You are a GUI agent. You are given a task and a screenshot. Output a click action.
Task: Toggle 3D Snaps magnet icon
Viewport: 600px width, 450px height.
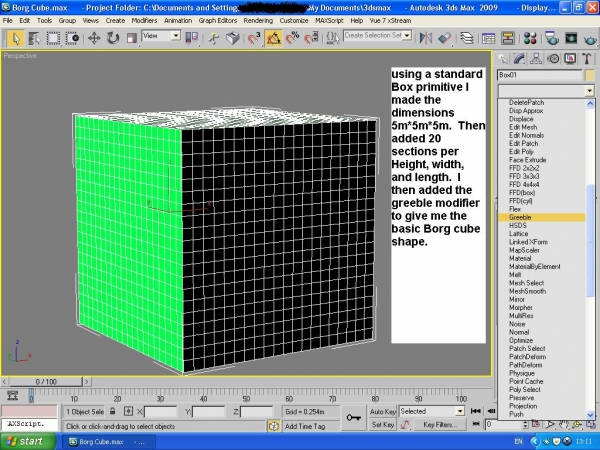(254, 38)
